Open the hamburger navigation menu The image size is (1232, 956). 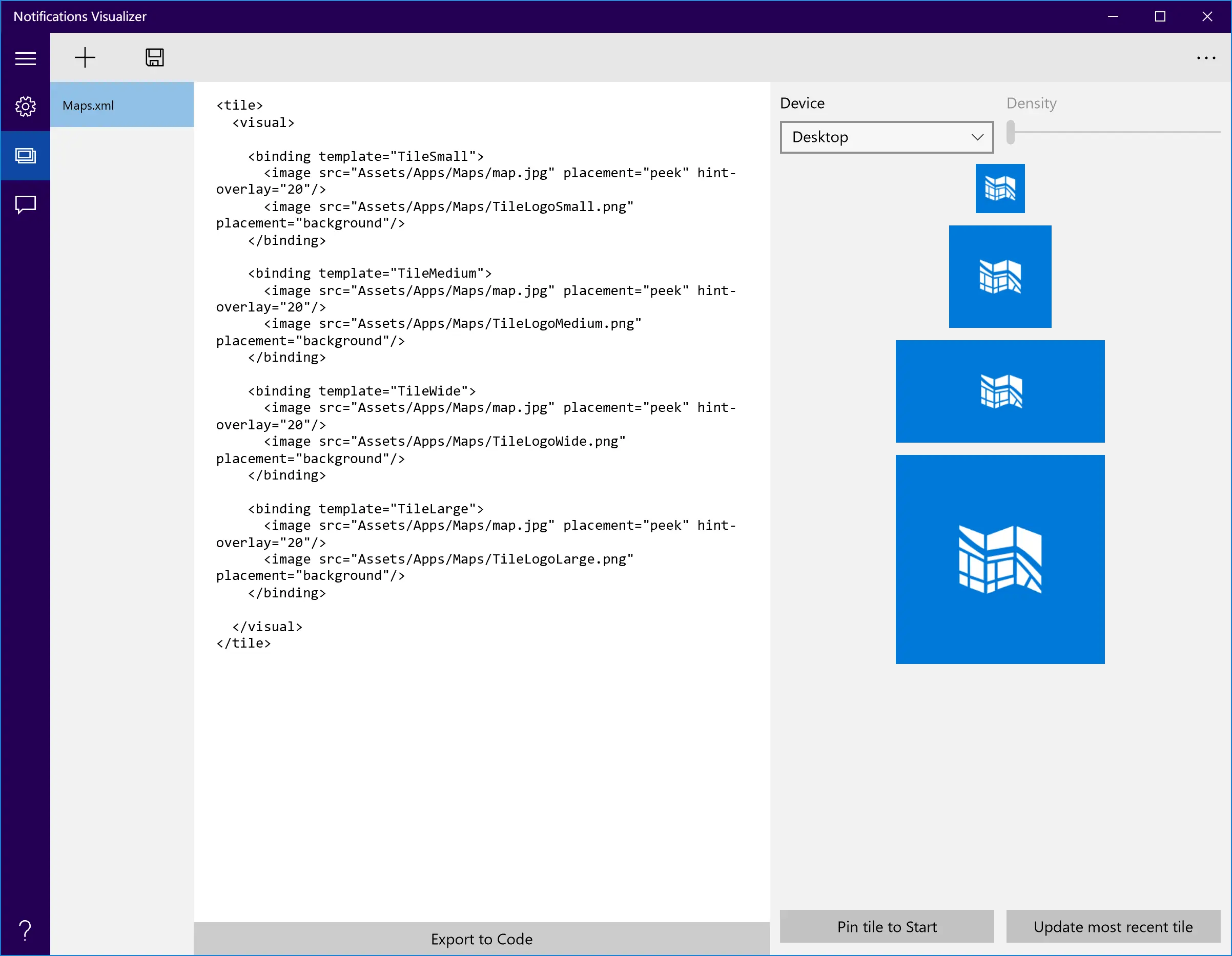26,58
